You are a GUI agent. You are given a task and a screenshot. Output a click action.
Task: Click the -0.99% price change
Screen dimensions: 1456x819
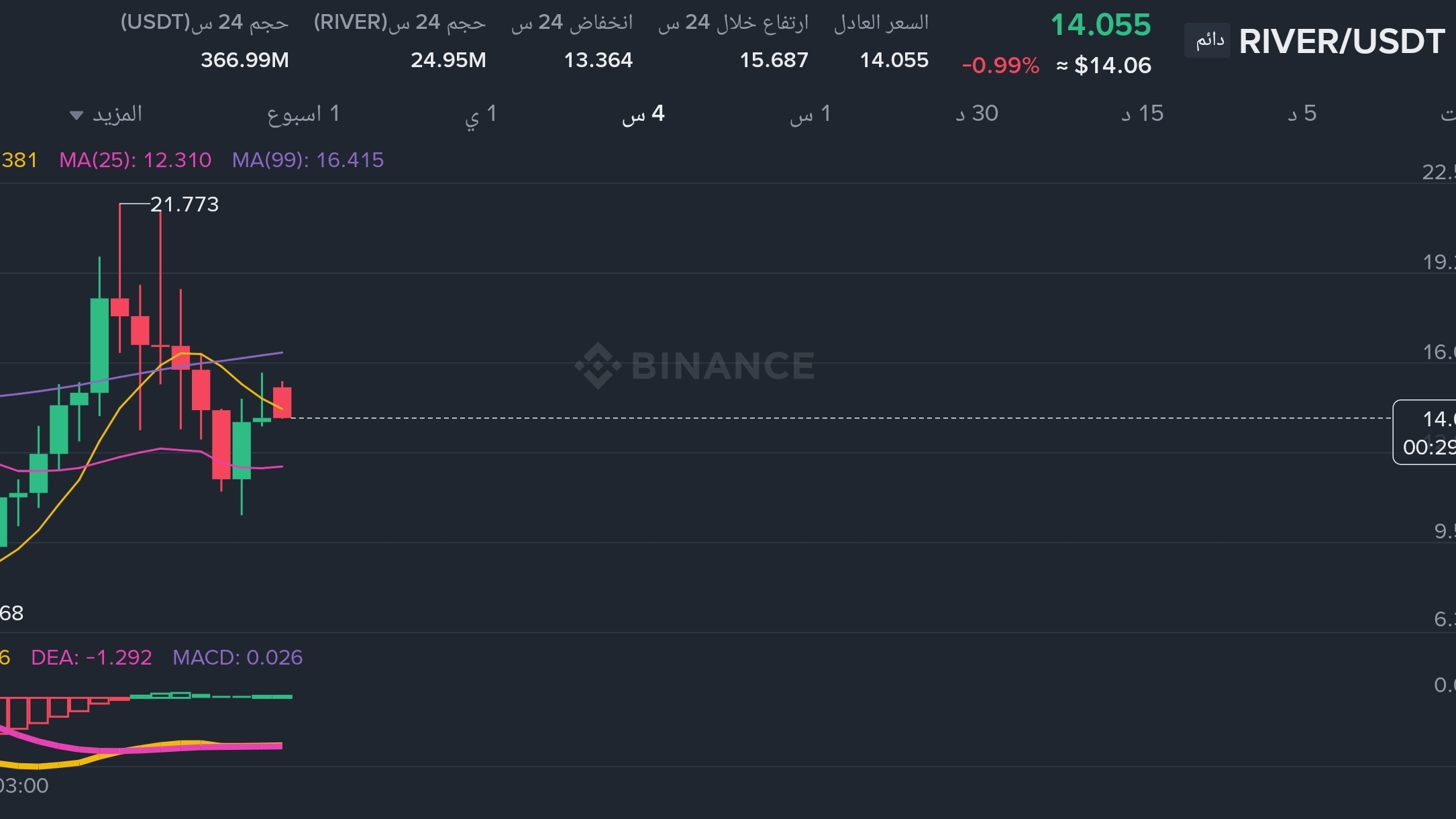pos(1000,65)
